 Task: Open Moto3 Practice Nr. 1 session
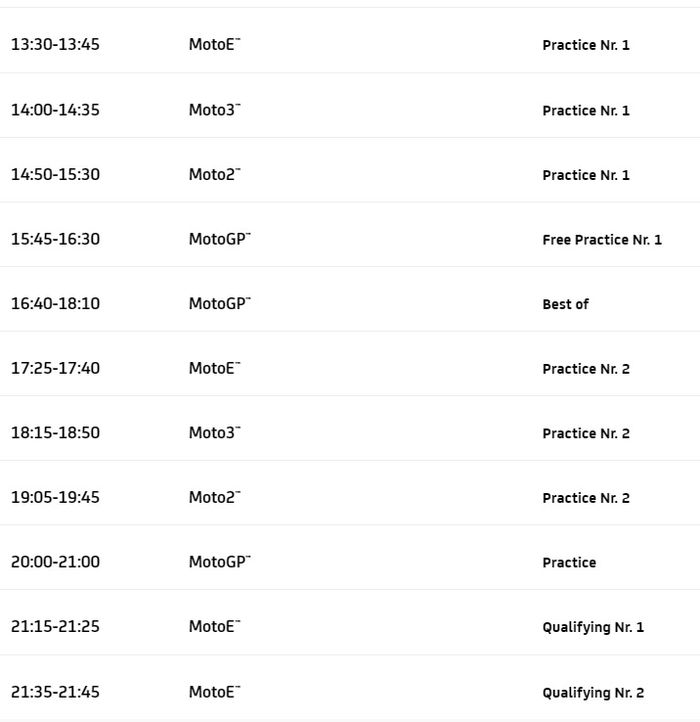tap(586, 111)
